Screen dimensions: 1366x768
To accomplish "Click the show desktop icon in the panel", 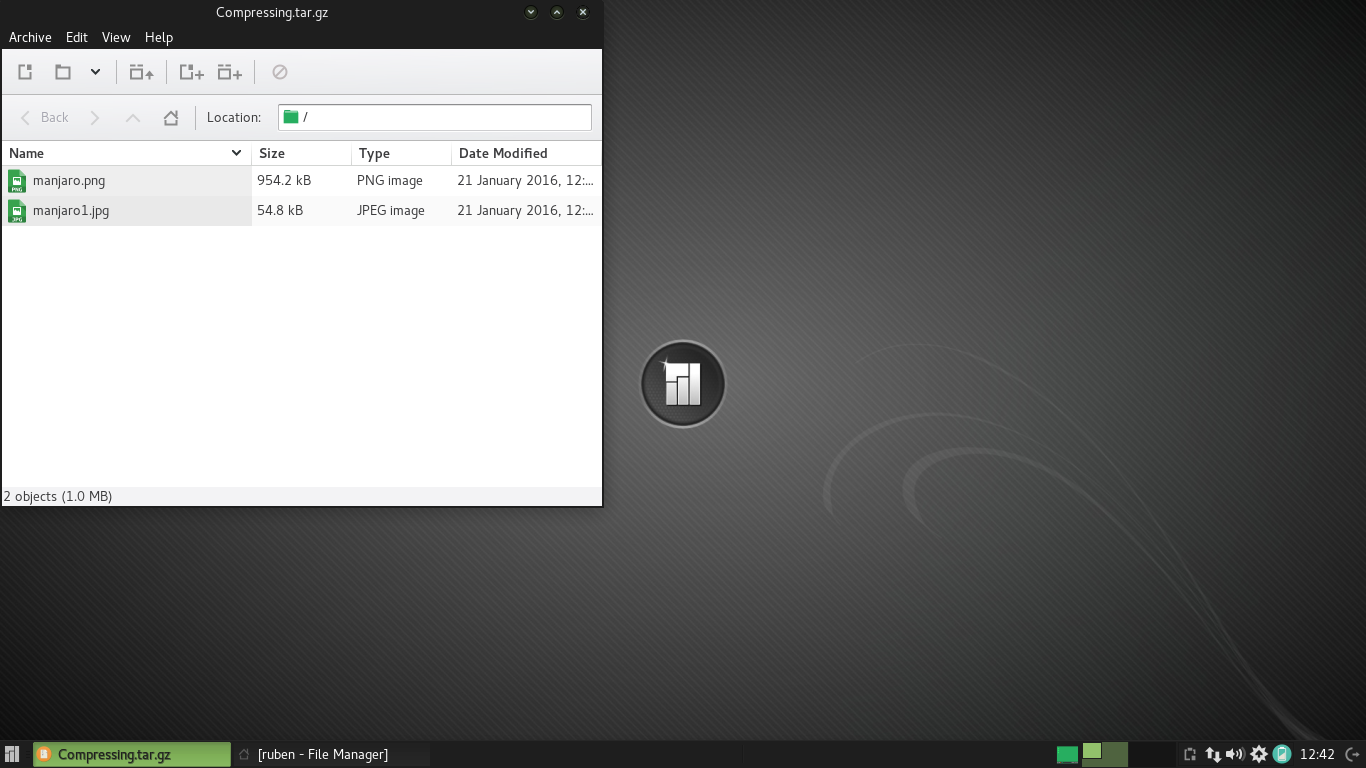I will click(1067, 754).
